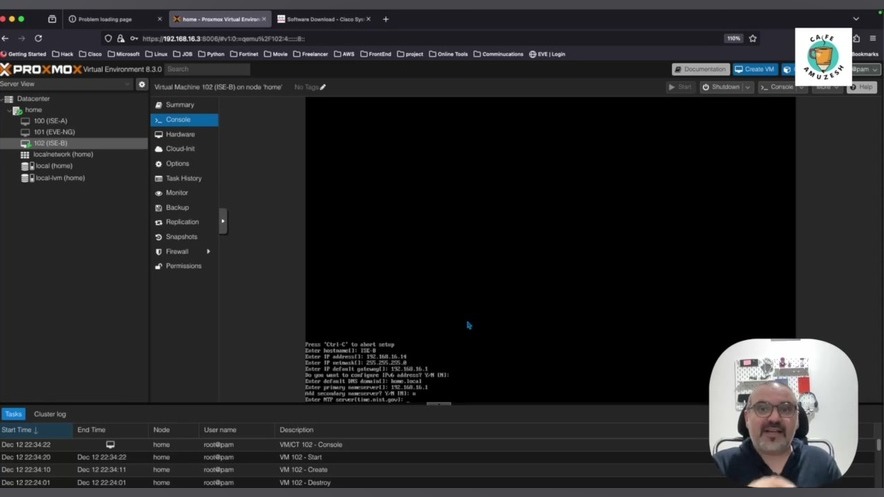Image resolution: width=884 pixels, height=497 pixels.
Task: Open a new browser tab
Action: click(x=386, y=19)
